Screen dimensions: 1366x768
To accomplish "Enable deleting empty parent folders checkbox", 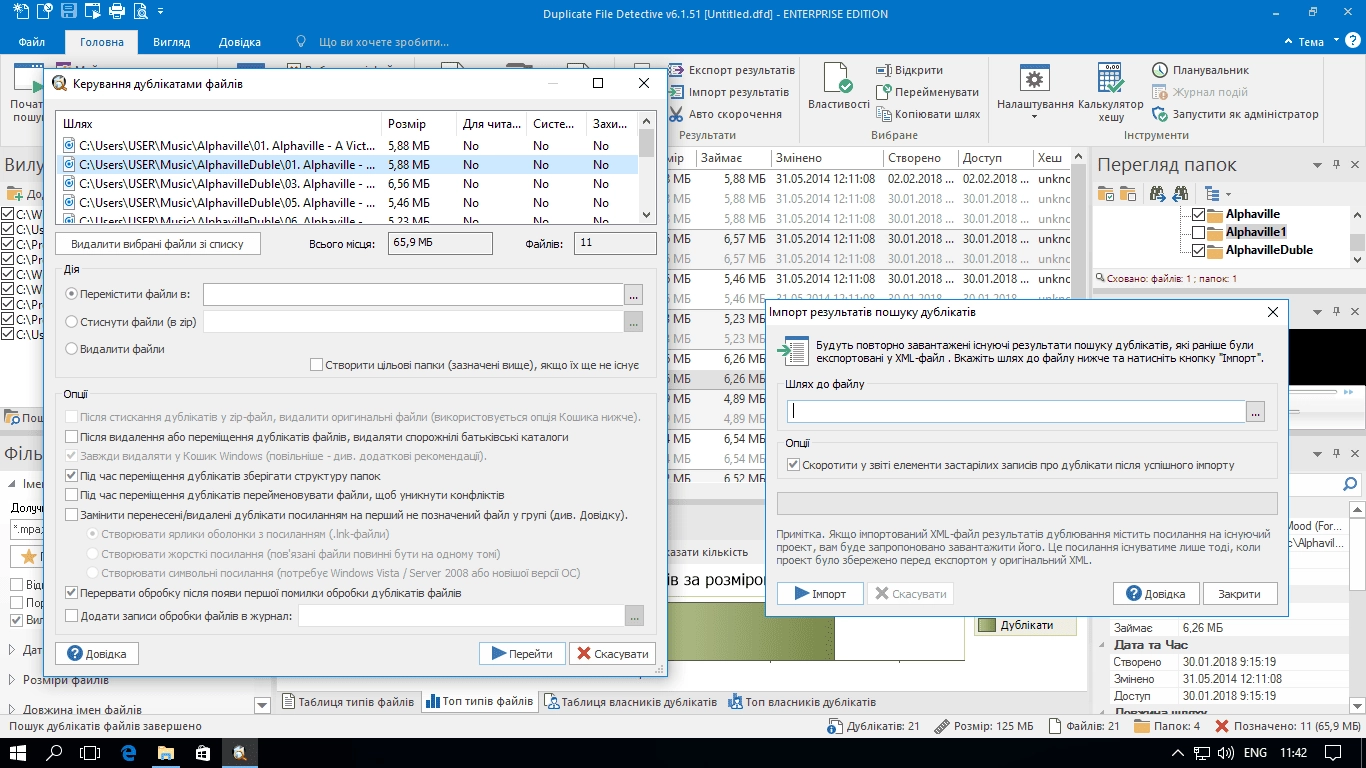I will [x=71, y=437].
